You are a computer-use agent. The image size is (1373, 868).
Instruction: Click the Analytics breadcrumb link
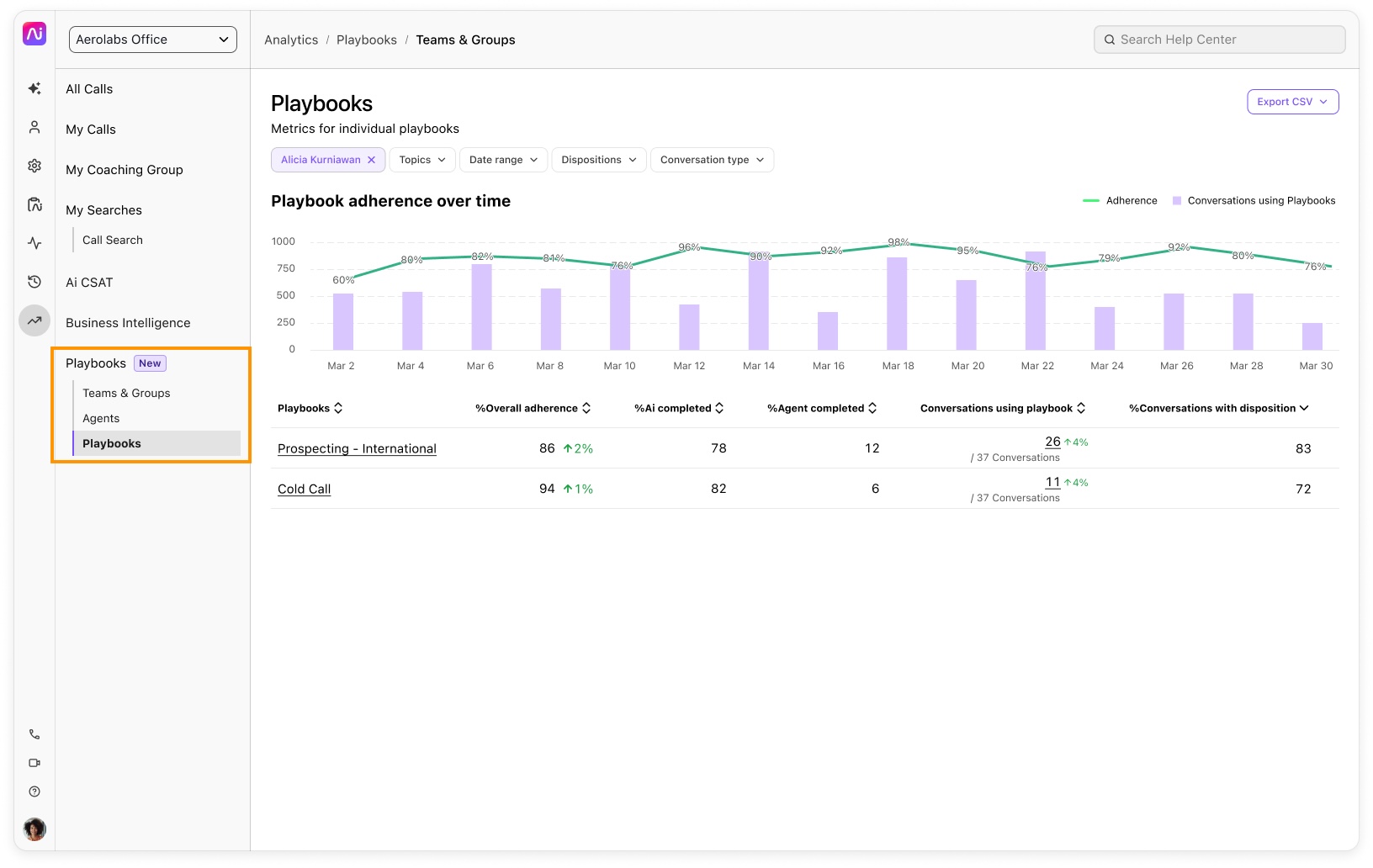(291, 40)
